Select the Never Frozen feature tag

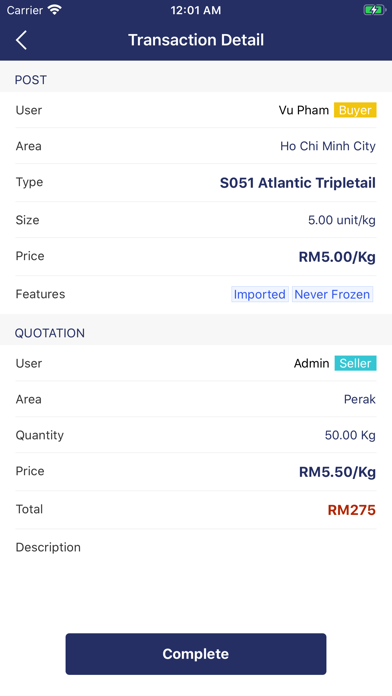pos(332,294)
